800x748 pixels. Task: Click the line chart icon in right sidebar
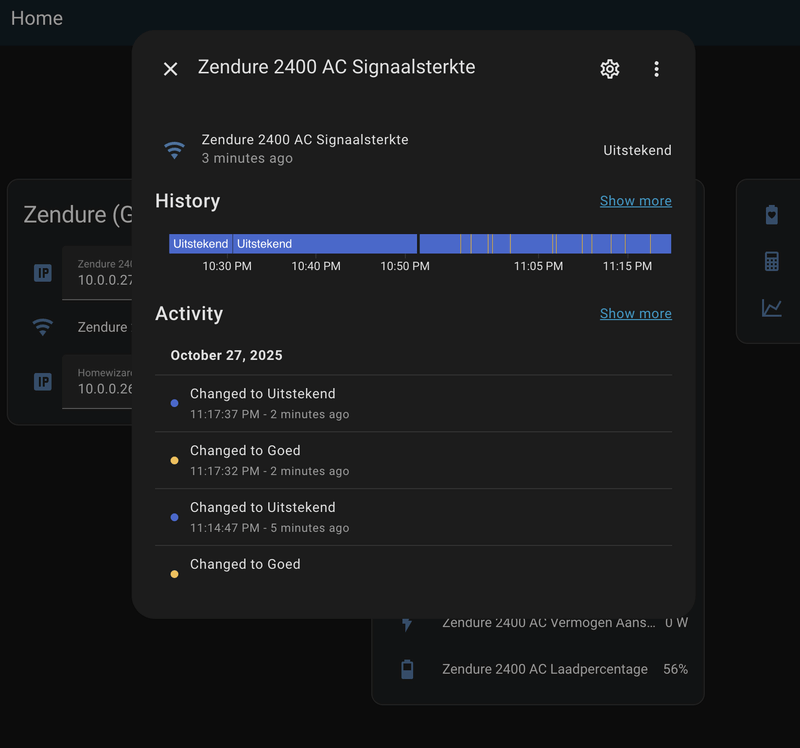[x=771, y=309]
